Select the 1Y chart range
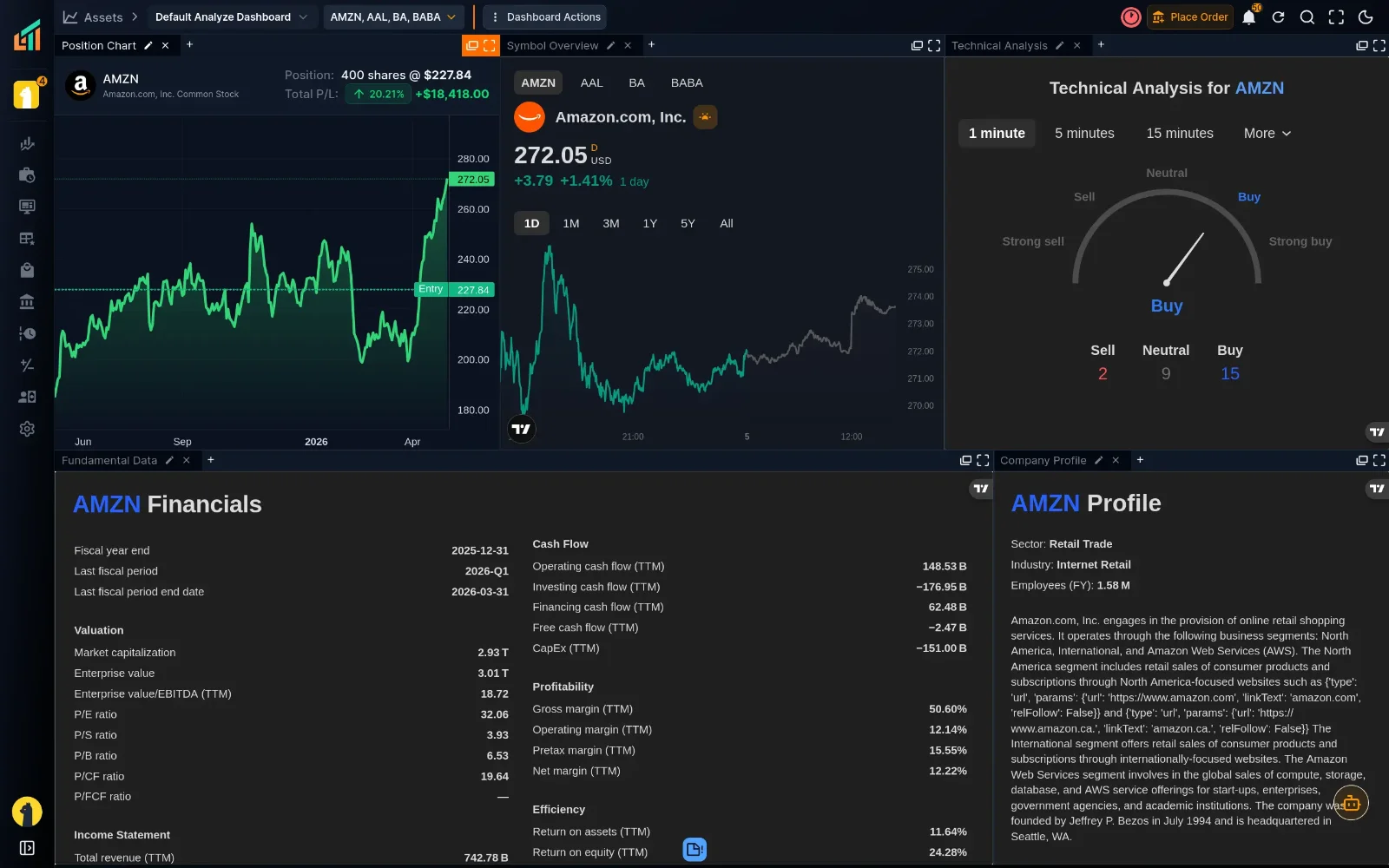This screenshot has height=868, width=1389. 649,223
